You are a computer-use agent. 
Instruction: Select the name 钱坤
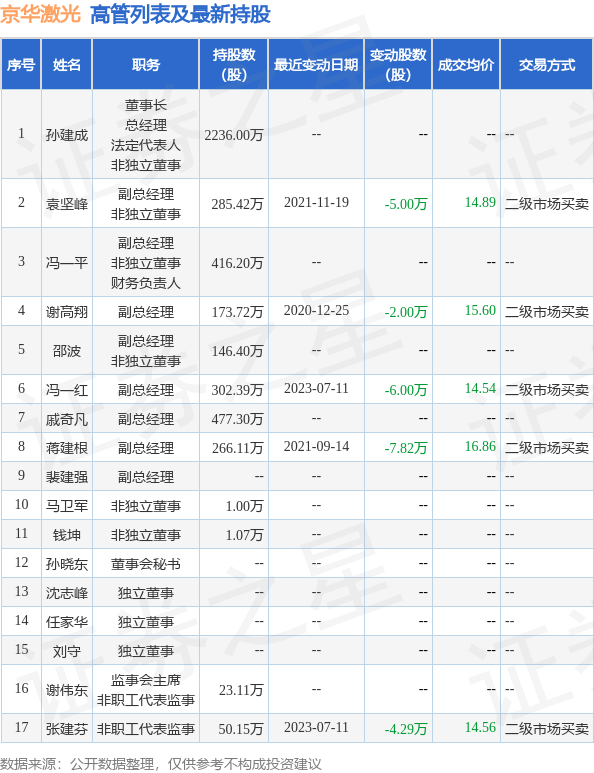click(x=67, y=535)
